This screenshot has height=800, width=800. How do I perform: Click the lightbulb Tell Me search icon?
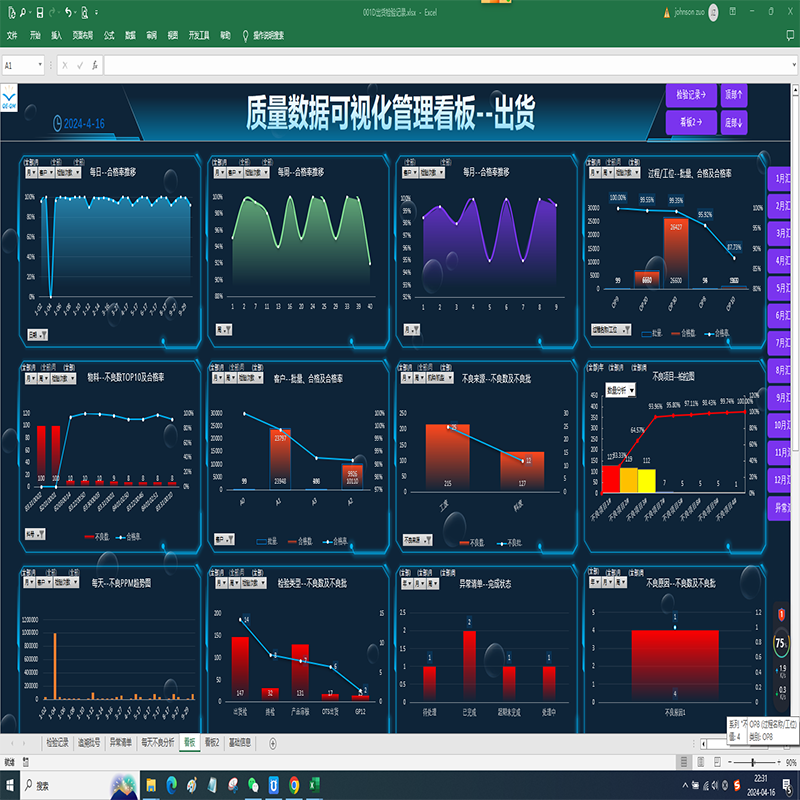click(245, 36)
